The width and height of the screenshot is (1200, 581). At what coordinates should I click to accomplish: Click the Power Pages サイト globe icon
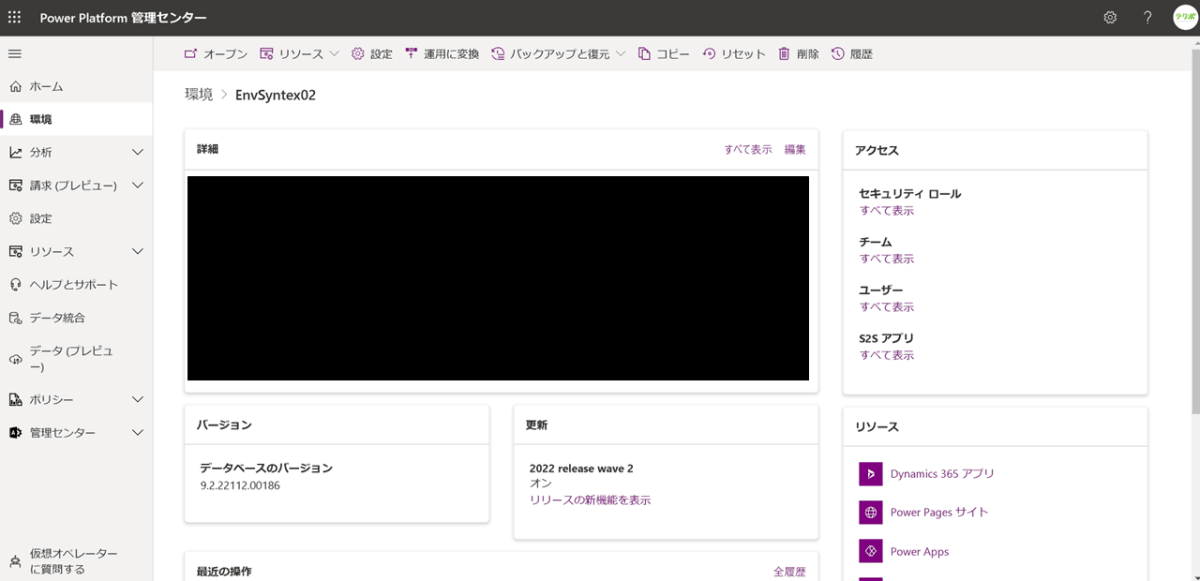pos(871,512)
